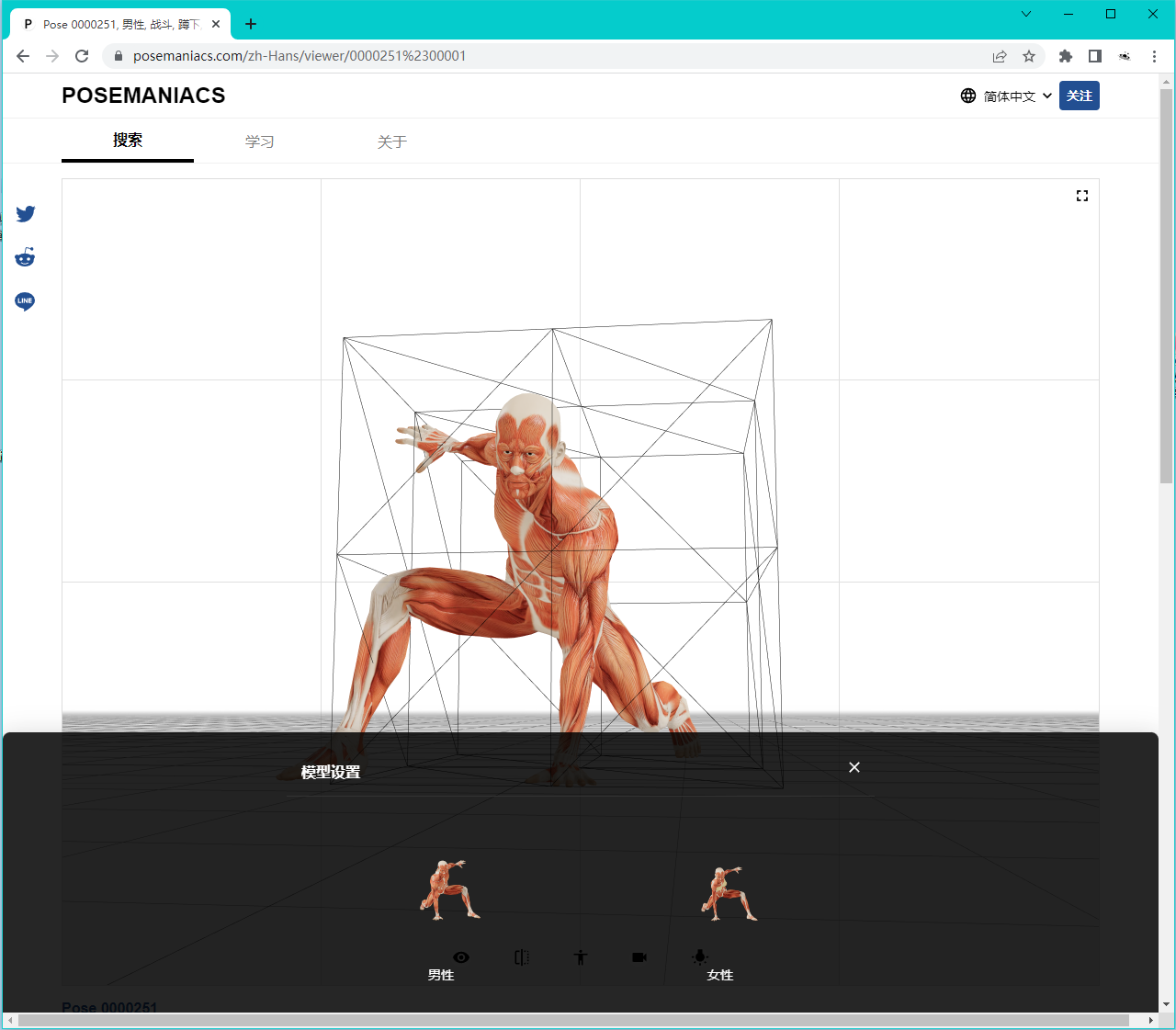
Task: Click the camera icon in viewer toolbar
Action: pos(639,957)
